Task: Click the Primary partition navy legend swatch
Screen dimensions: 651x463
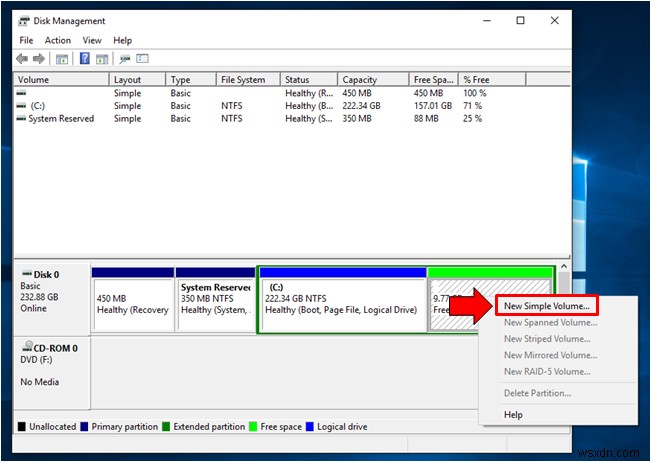Action: click(x=84, y=426)
